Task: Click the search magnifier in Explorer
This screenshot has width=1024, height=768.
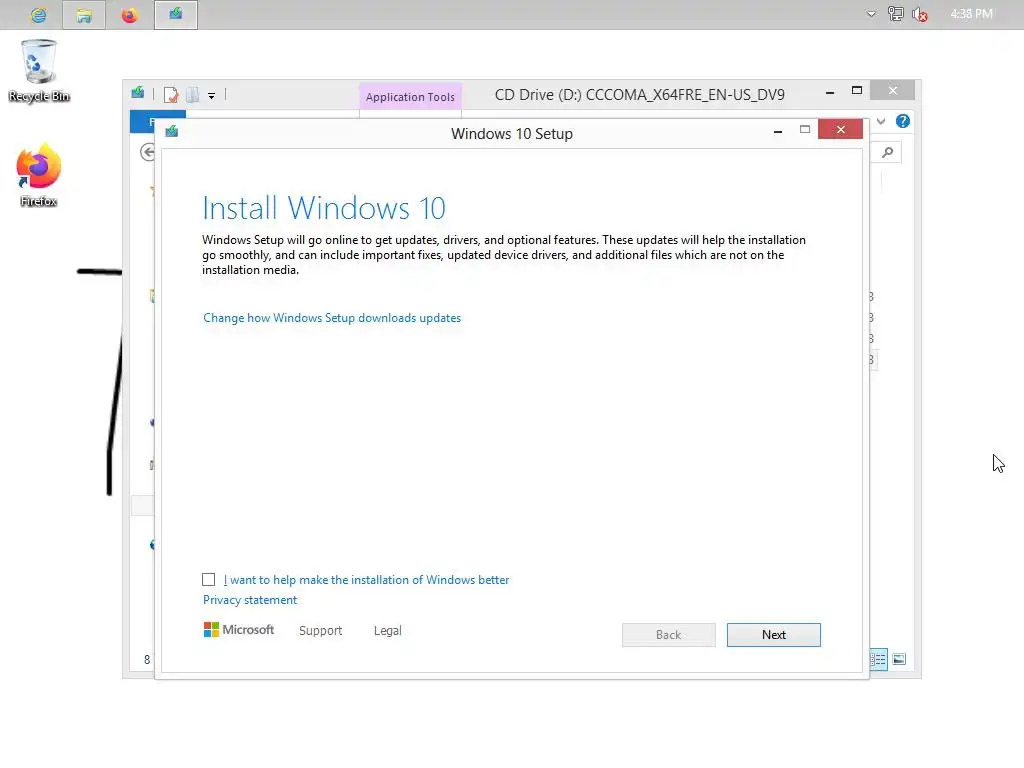Action: (x=887, y=152)
